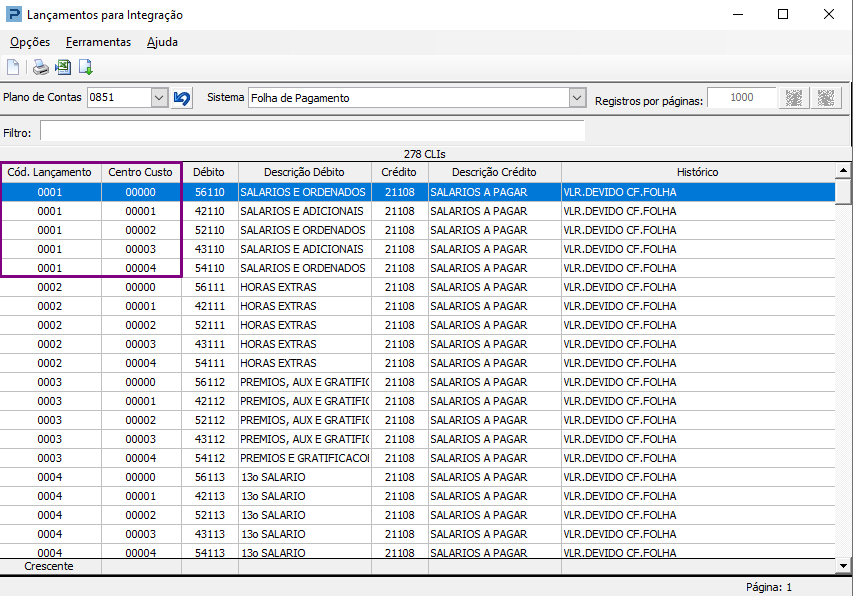
Task: Open the Opções menu
Action: [30, 42]
